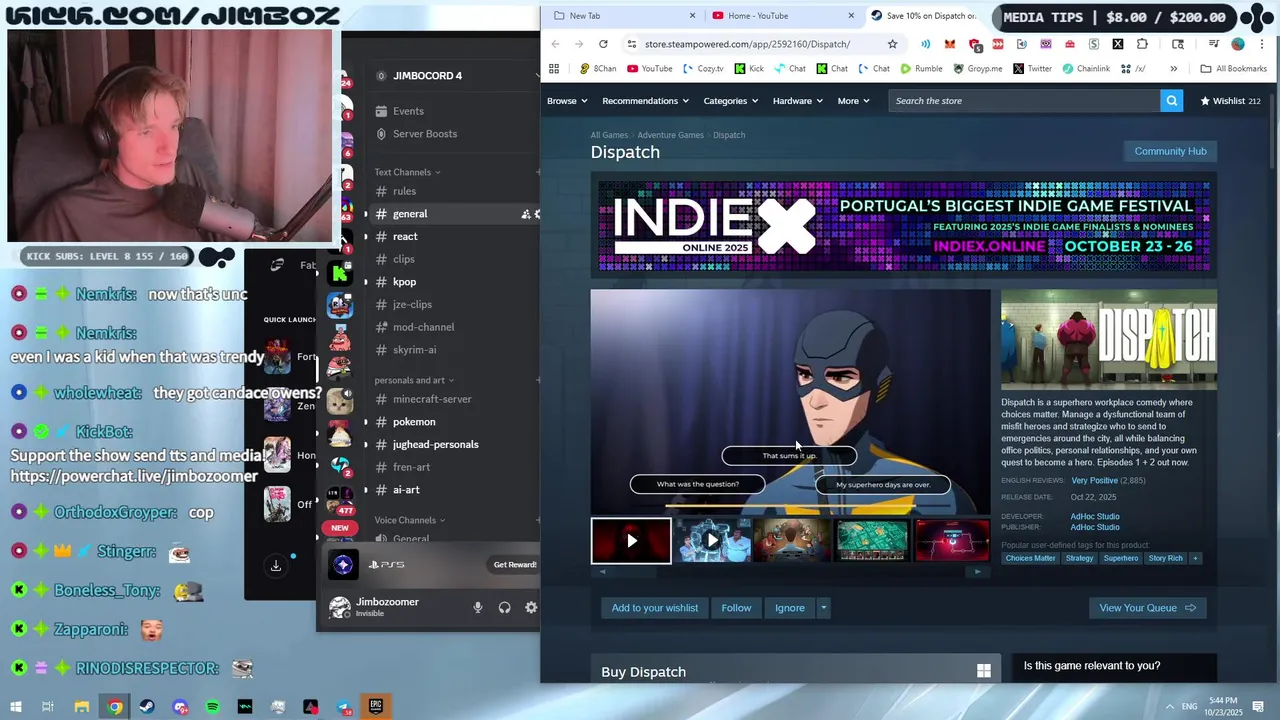Open the jughead-personals channel
Screen dimensions: 1280x720
(x=435, y=445)
